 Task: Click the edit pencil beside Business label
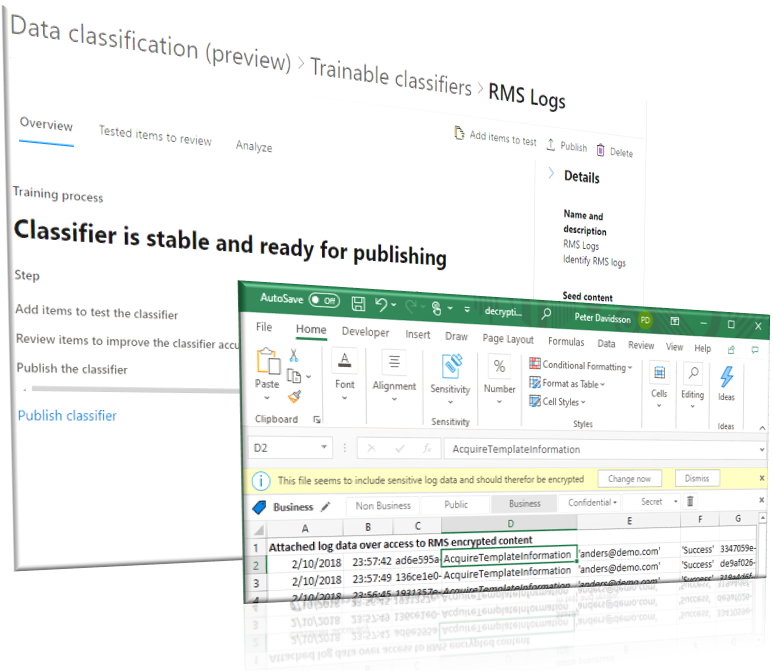tap(325, 506)
